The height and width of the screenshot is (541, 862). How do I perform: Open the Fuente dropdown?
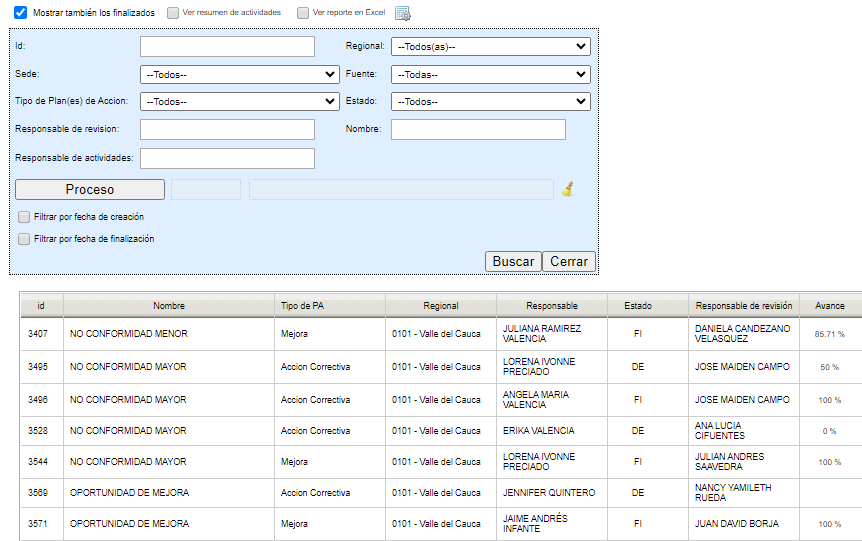pyautogui.click(x=490, y=74)
